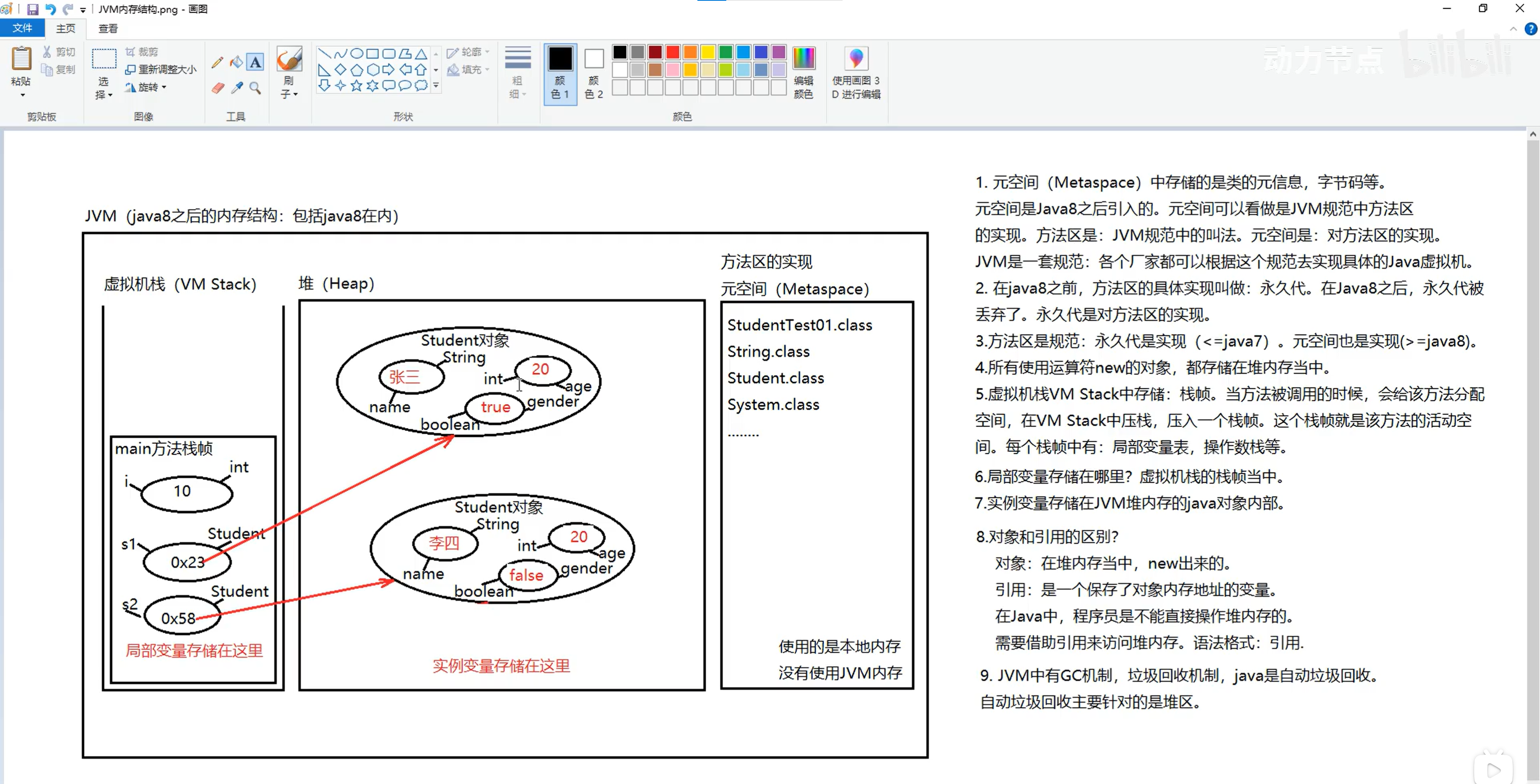Click the Redo arrow in title bar
Viewport: 1540px width, 784px height.
(67, 9)
